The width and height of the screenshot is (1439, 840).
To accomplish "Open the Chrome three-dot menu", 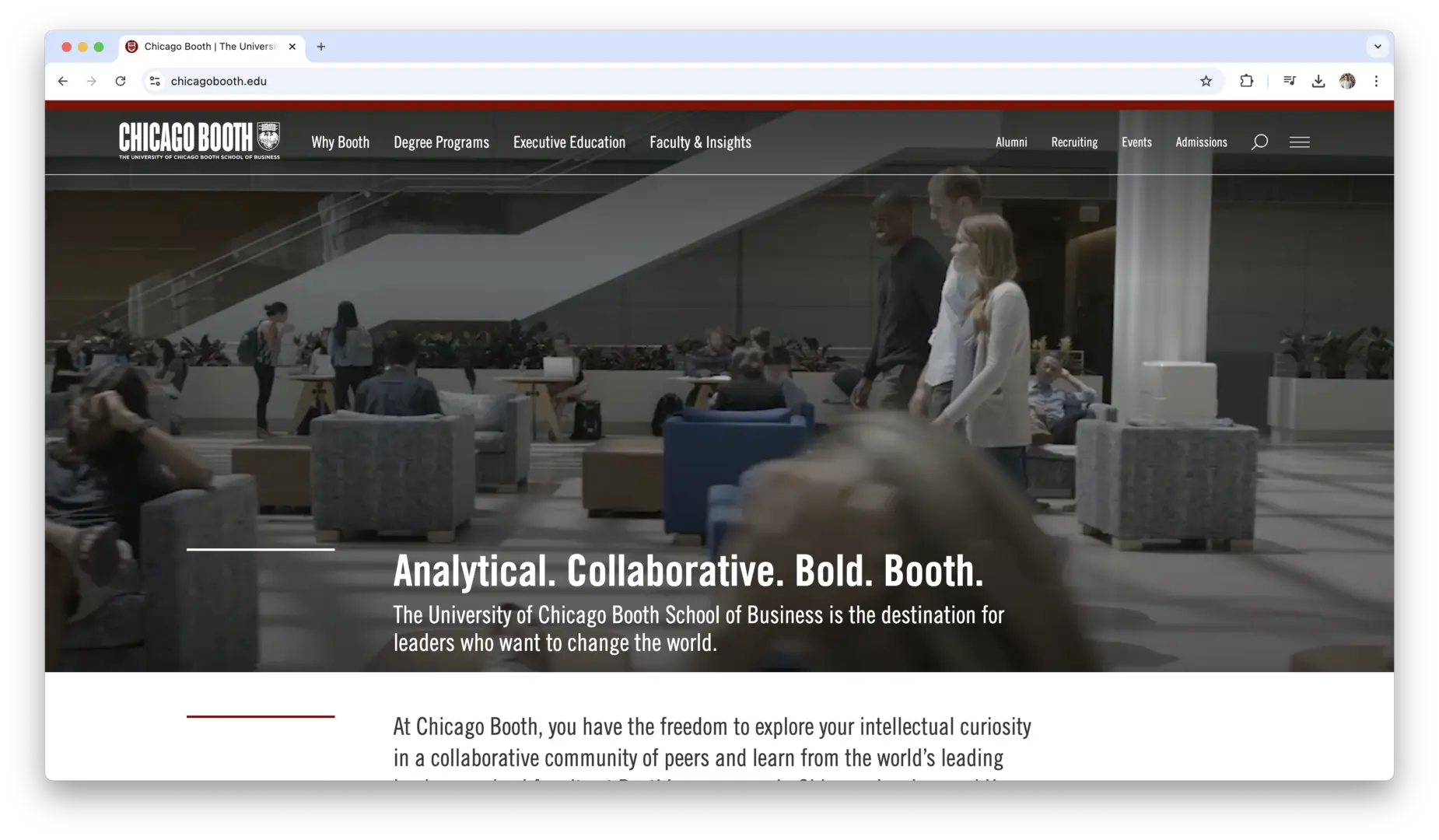I will [x=1376, y=81].
